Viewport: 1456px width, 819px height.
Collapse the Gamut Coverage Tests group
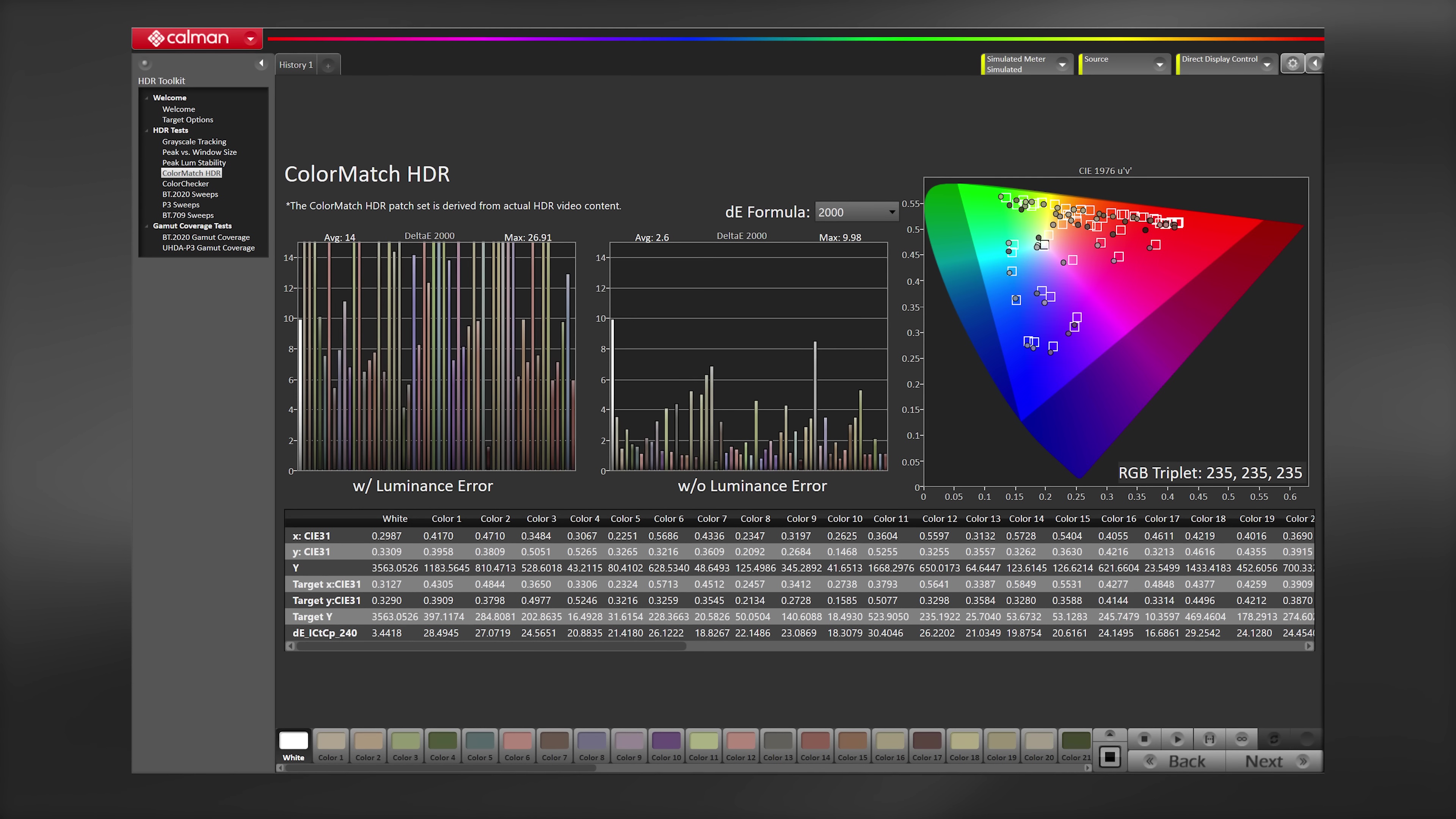click(147, 226)
